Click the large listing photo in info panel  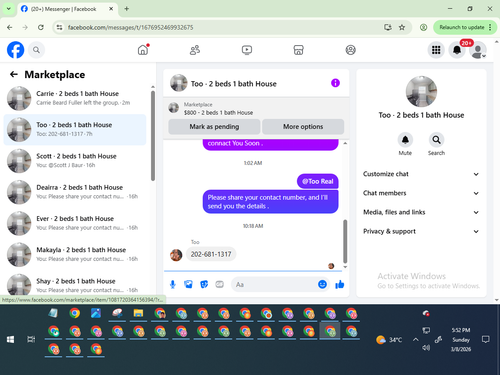tap(421, 91)
